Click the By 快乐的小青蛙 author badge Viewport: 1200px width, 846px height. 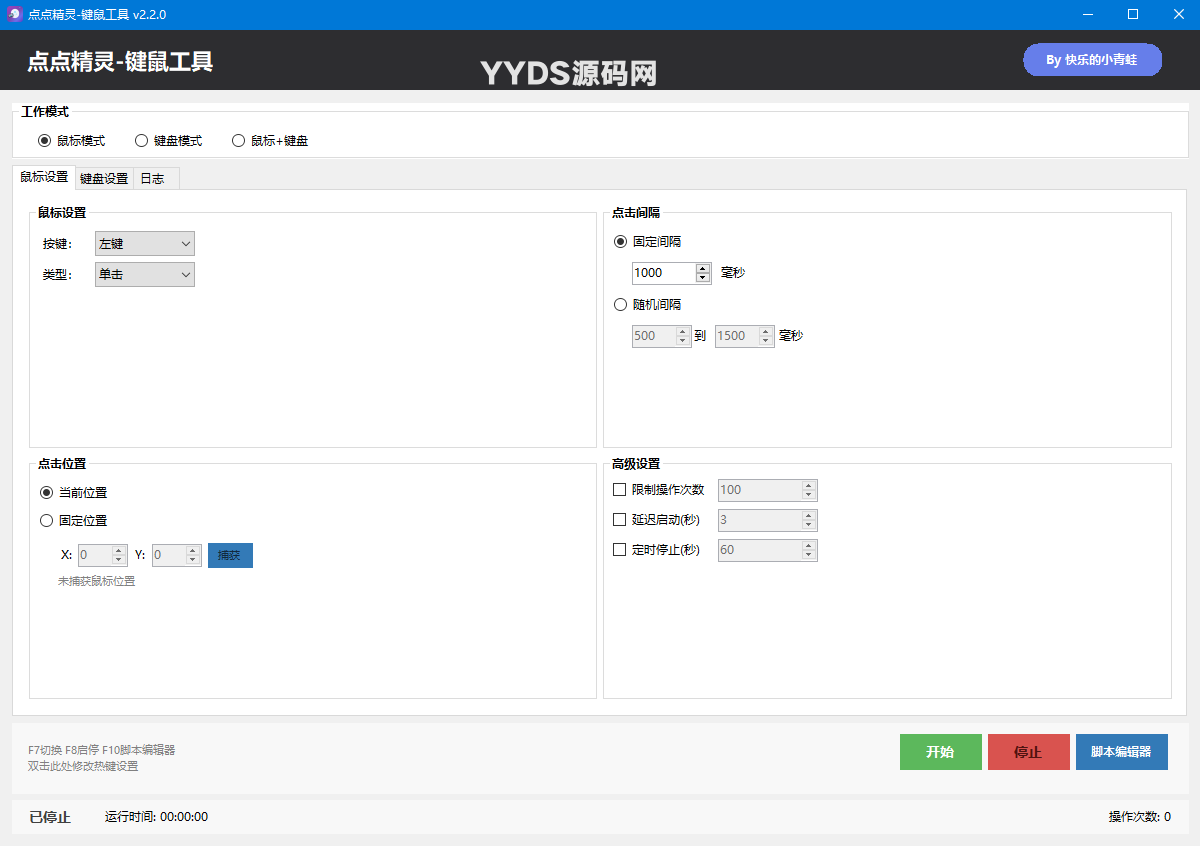click(1092, 60)
